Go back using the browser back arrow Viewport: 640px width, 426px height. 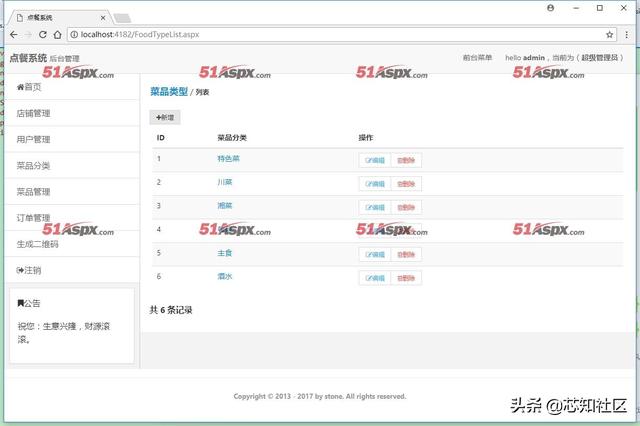[14, 35]
